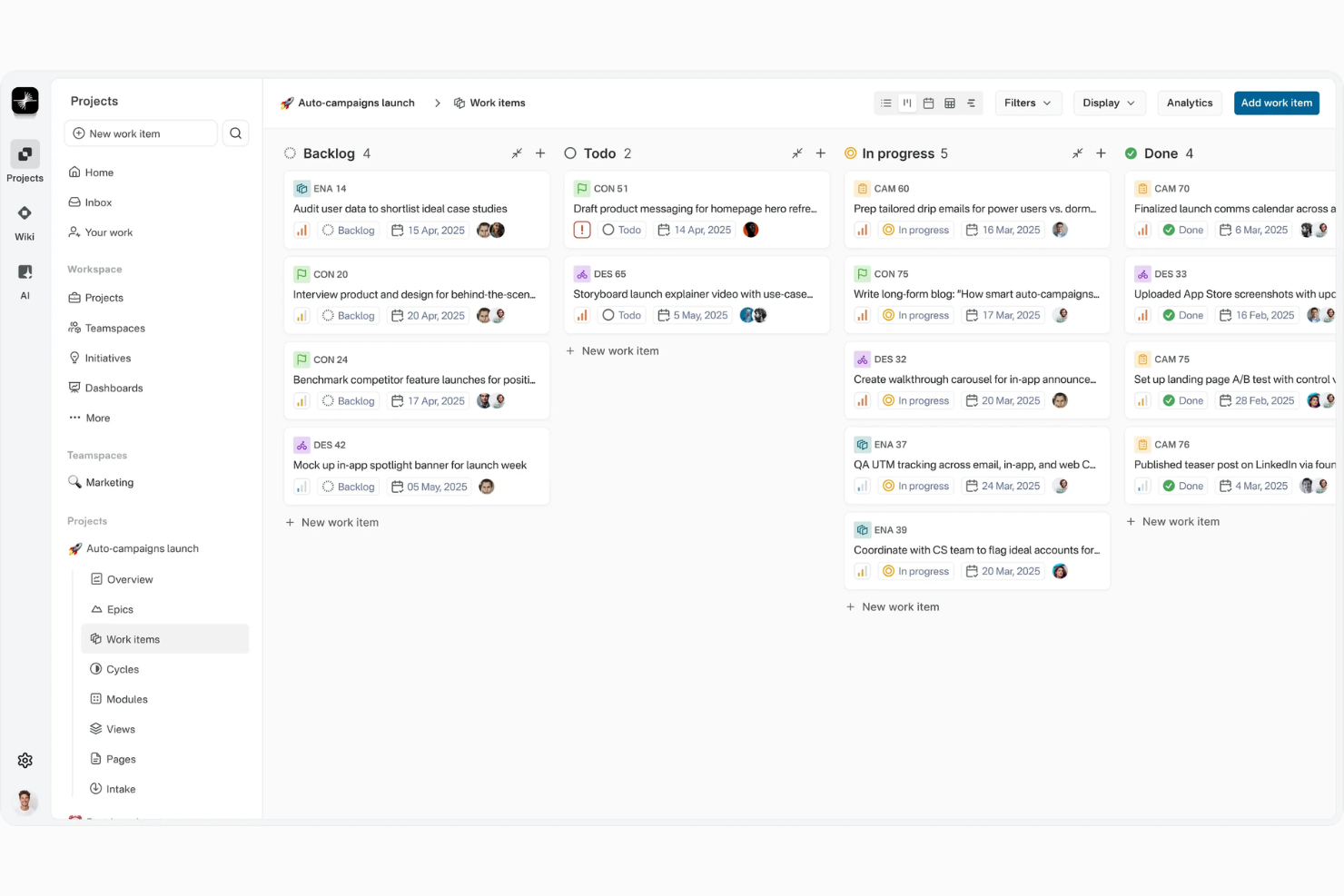Click the urgent priority indicator on CON 51
1344x896 pixels.
click(582, 231)
